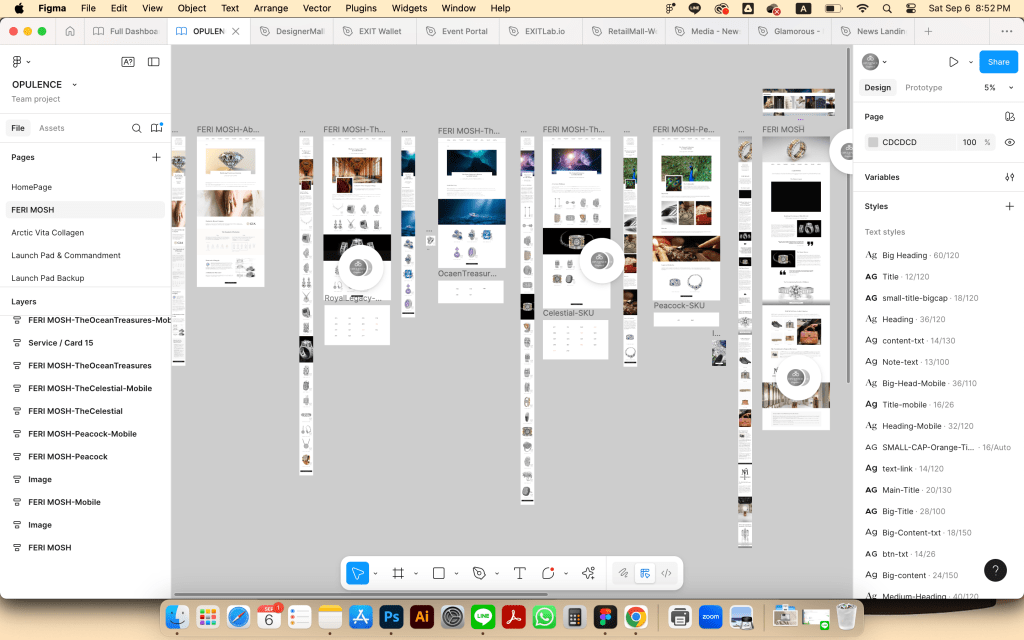The height and width of the screenshot is (640, 1024).
Task: Click the blue Share button
Action: 998,62
